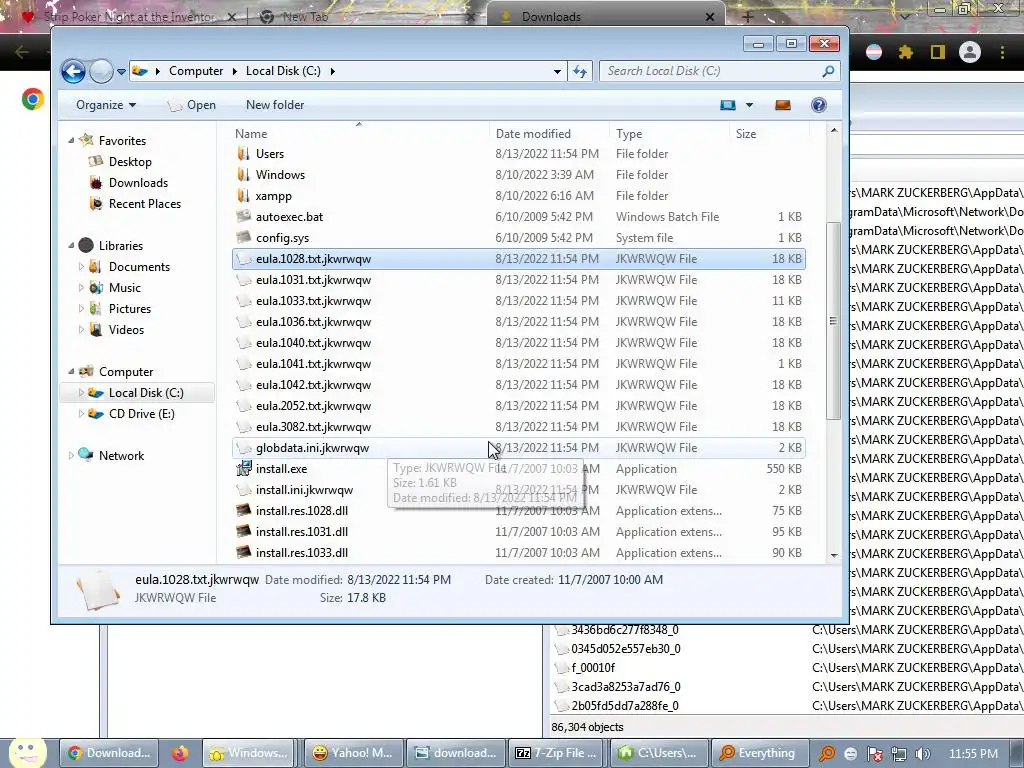Screen dimensions: 1024x768
Task: Collapse the Computer tree group
Action: (71, 372)
